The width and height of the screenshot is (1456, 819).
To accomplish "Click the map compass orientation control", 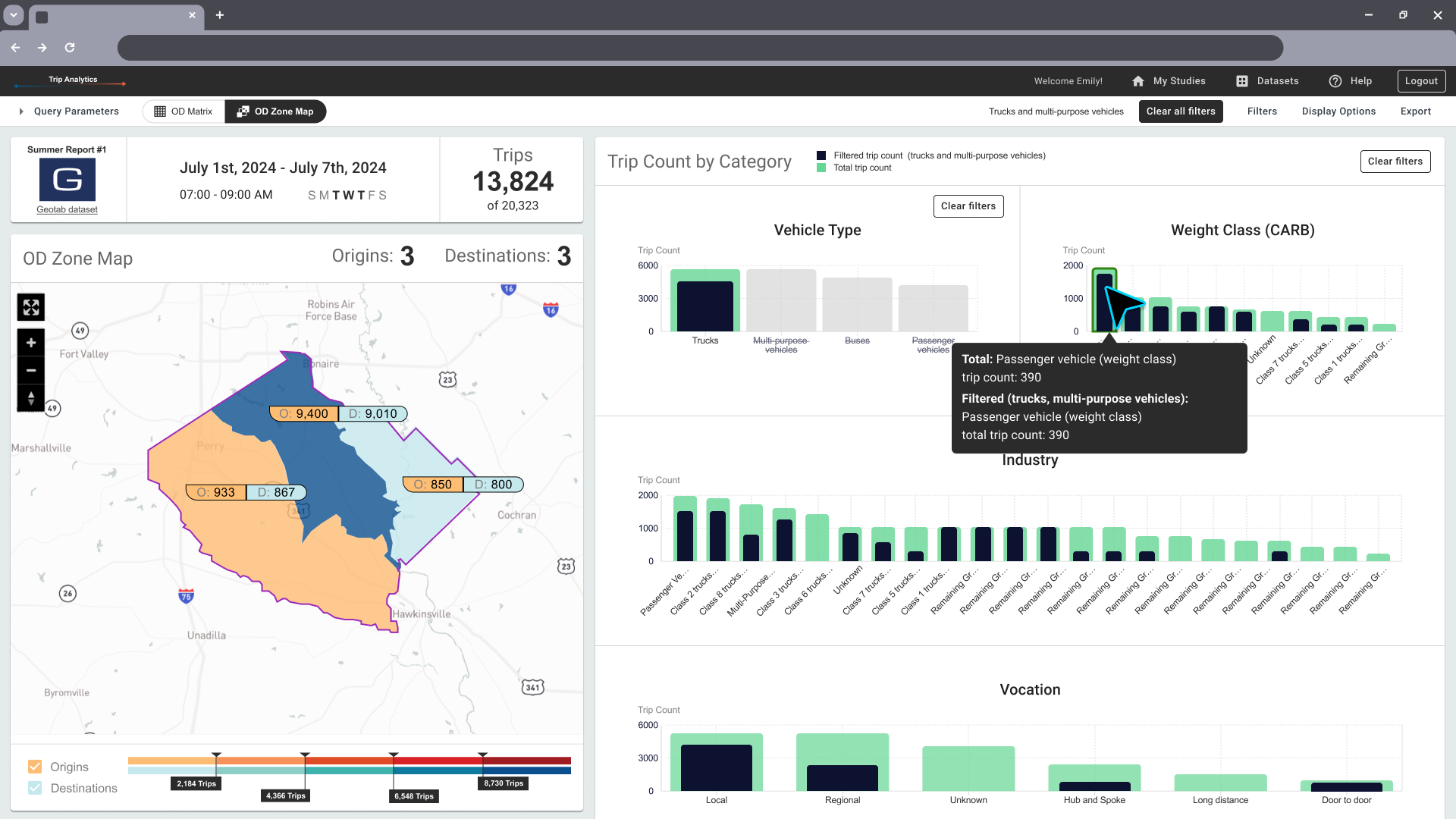I will [31, 397].
